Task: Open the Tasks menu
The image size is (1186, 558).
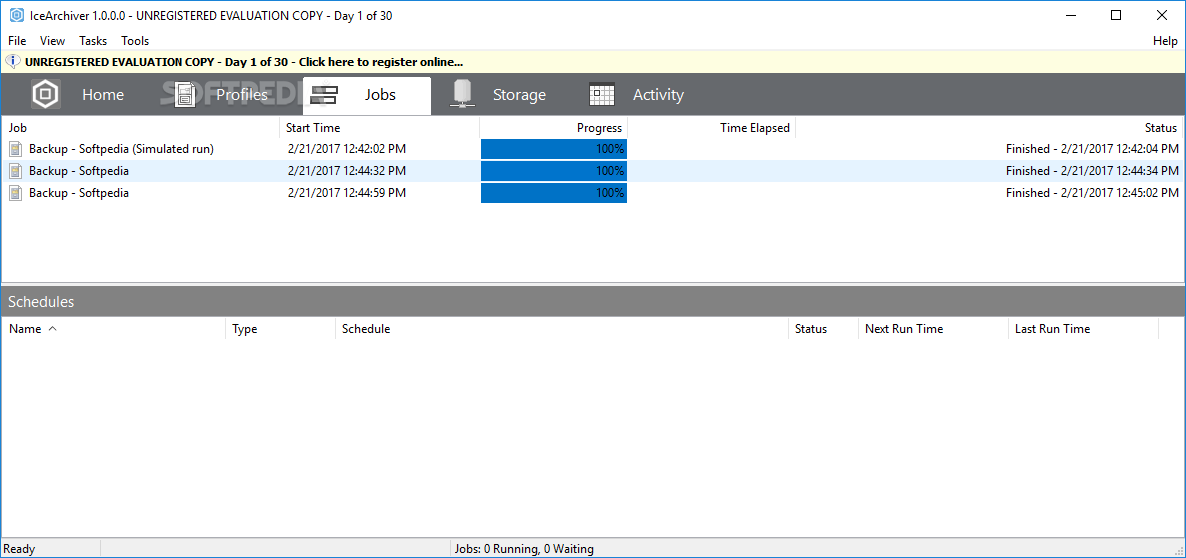Action: coord(93,41)
